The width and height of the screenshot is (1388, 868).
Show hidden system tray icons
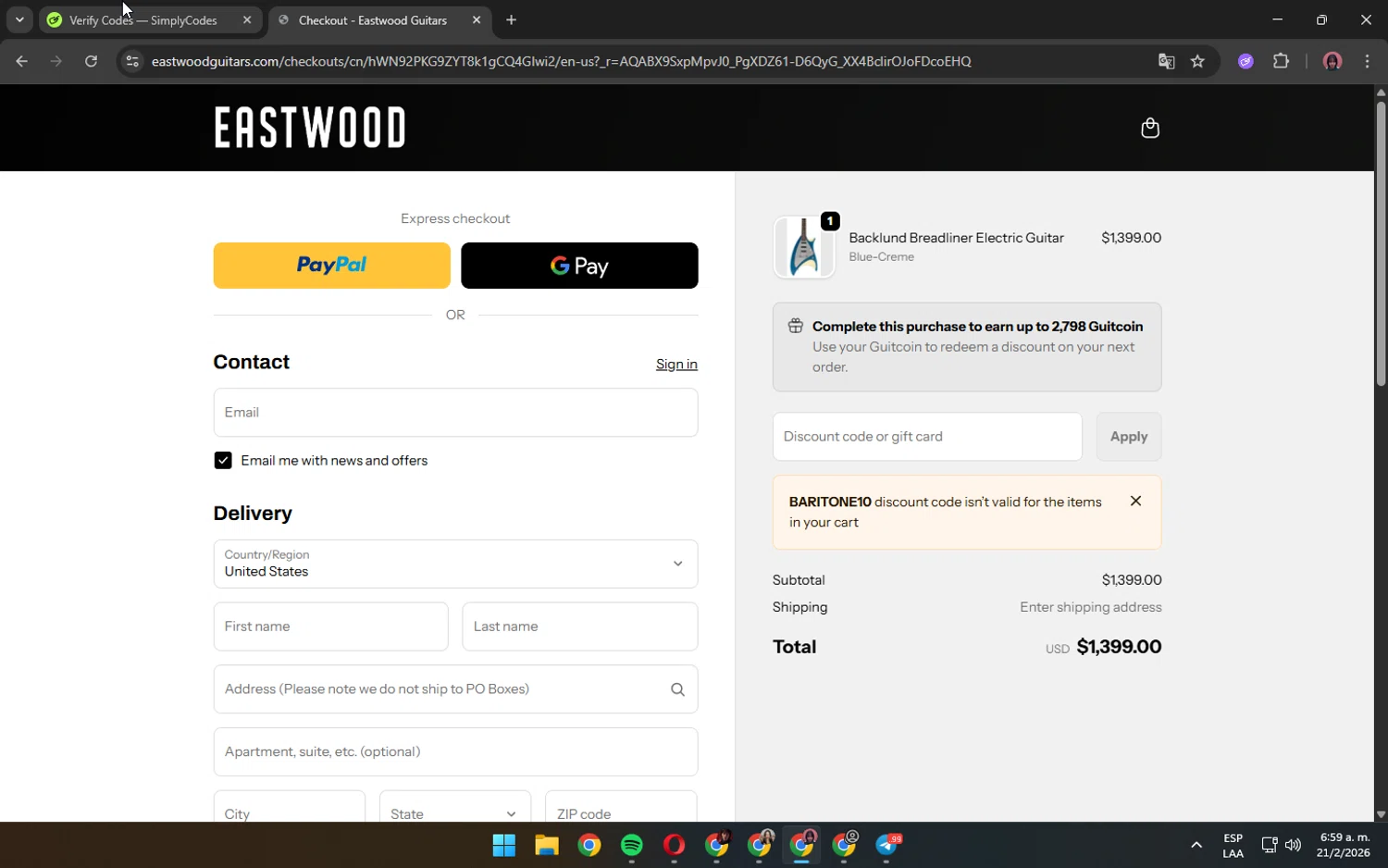tap(1196, 845)
